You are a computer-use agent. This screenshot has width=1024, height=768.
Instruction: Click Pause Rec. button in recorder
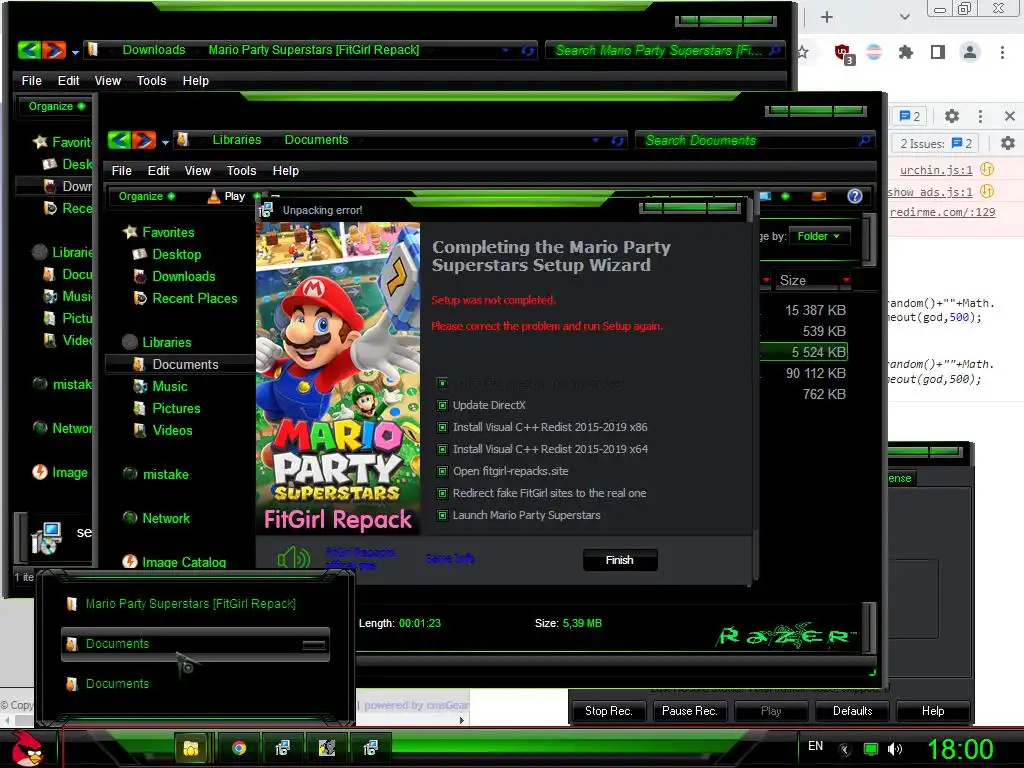tap(690, 711)
